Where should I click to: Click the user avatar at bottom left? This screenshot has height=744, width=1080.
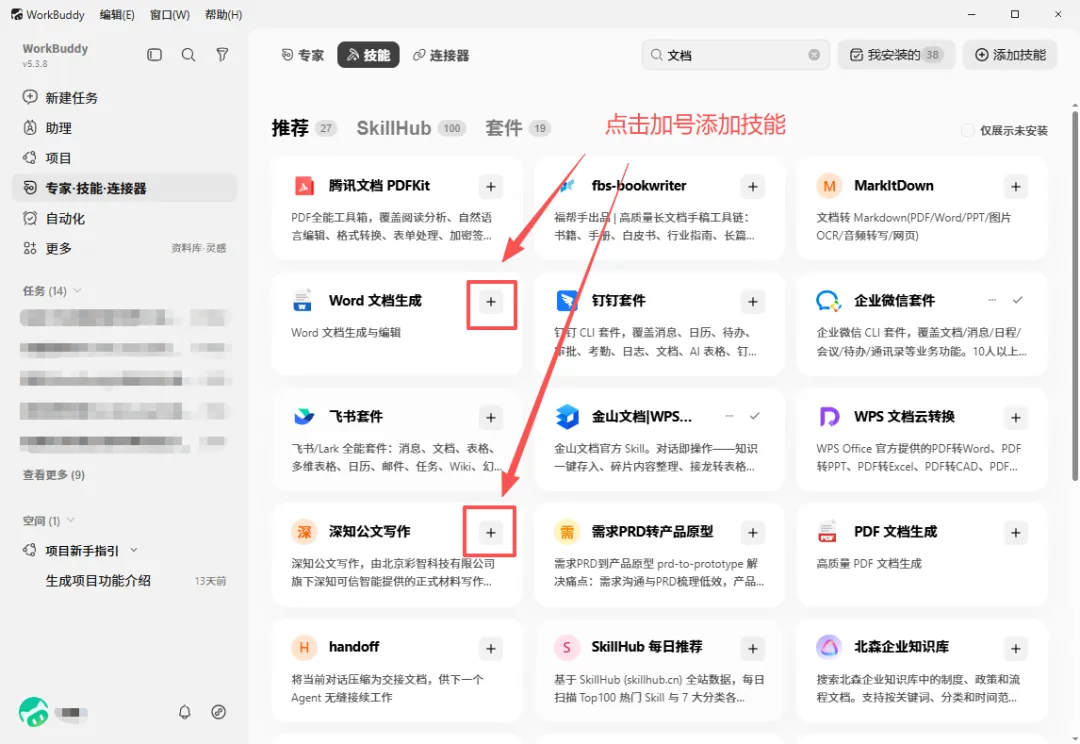[x=33, y=712]
